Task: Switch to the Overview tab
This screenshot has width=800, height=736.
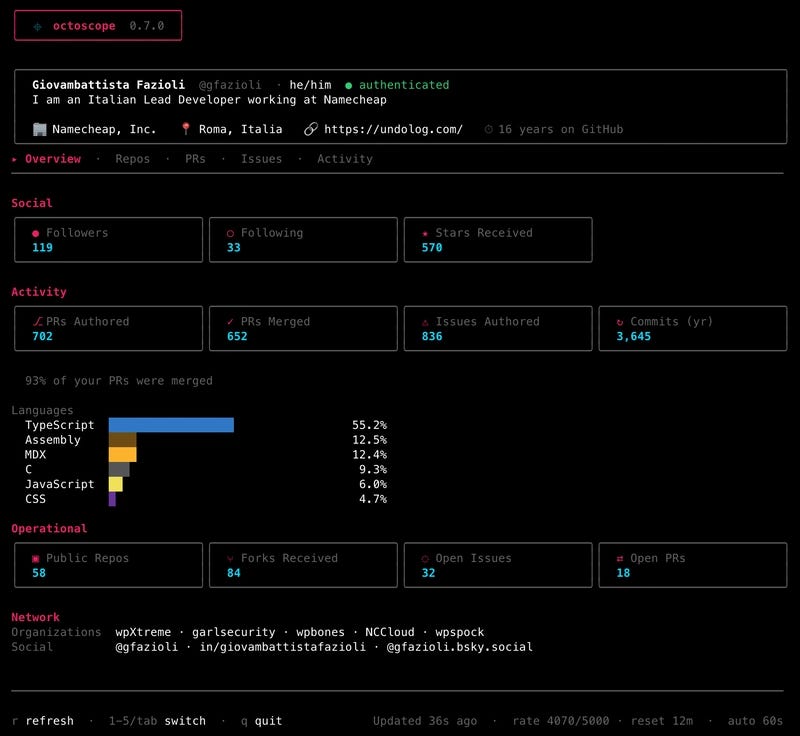Action: (53, 159)
